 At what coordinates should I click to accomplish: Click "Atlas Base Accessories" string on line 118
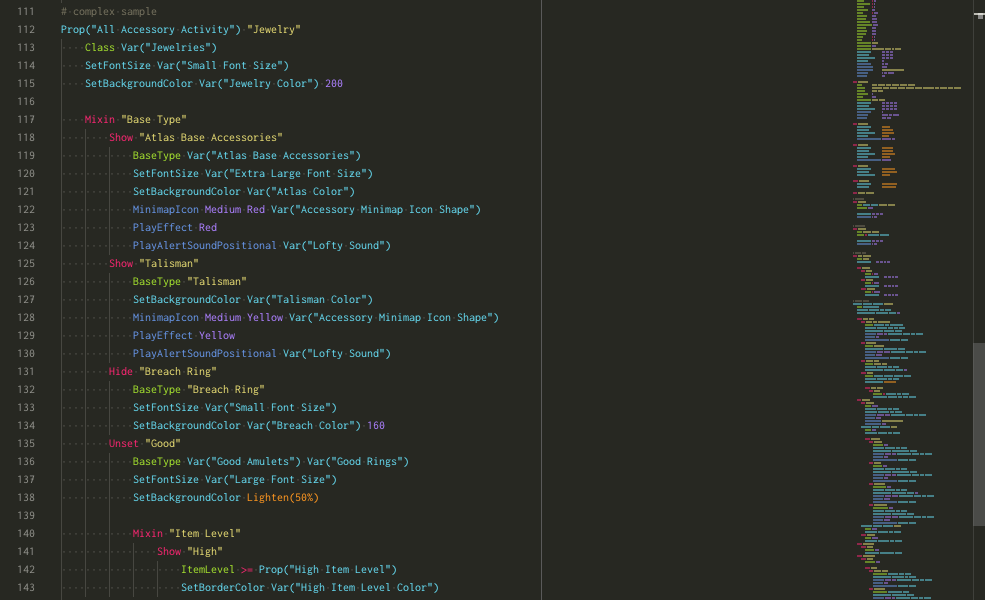point(211,138)
